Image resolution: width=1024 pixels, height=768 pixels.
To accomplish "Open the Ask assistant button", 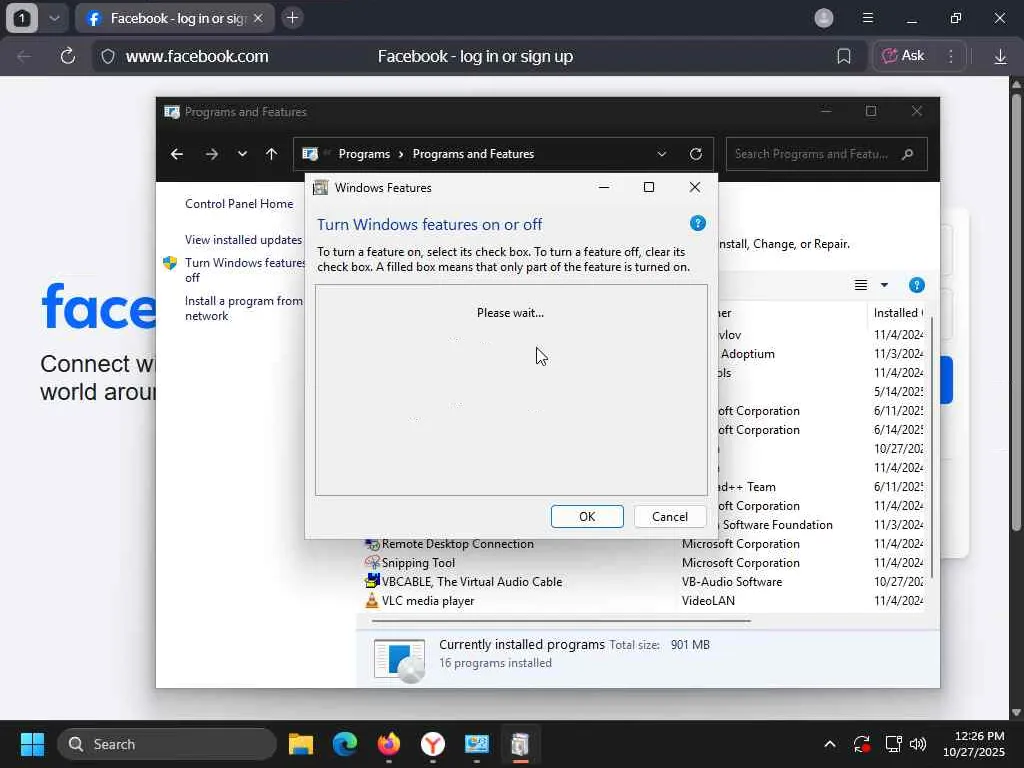I will [903, 56].
